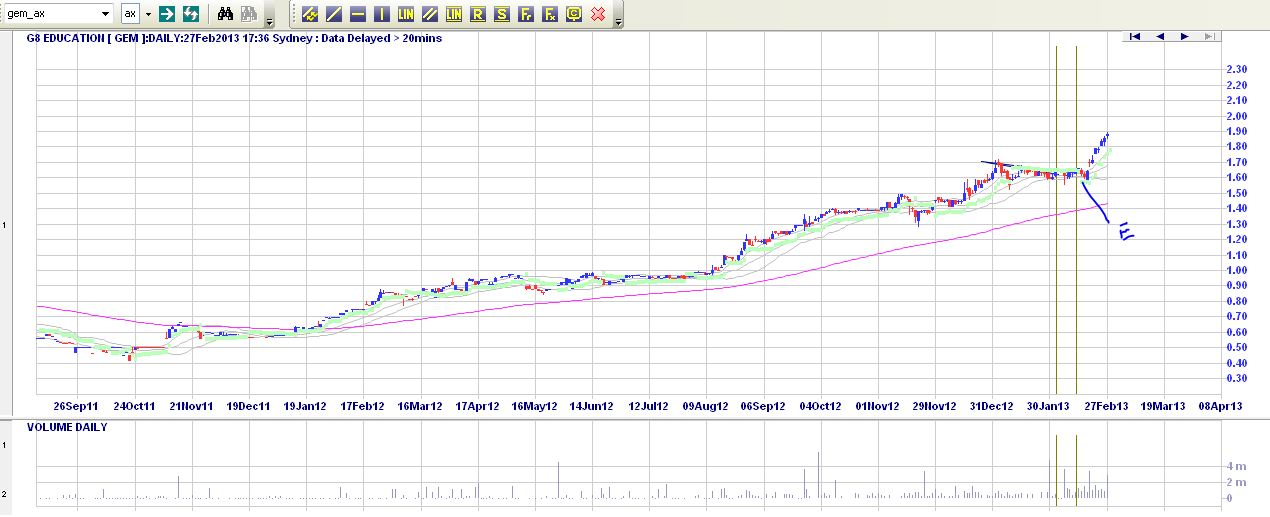Open the binoculars search icon
Screen dimensions: 1270x517
[226, 14]
